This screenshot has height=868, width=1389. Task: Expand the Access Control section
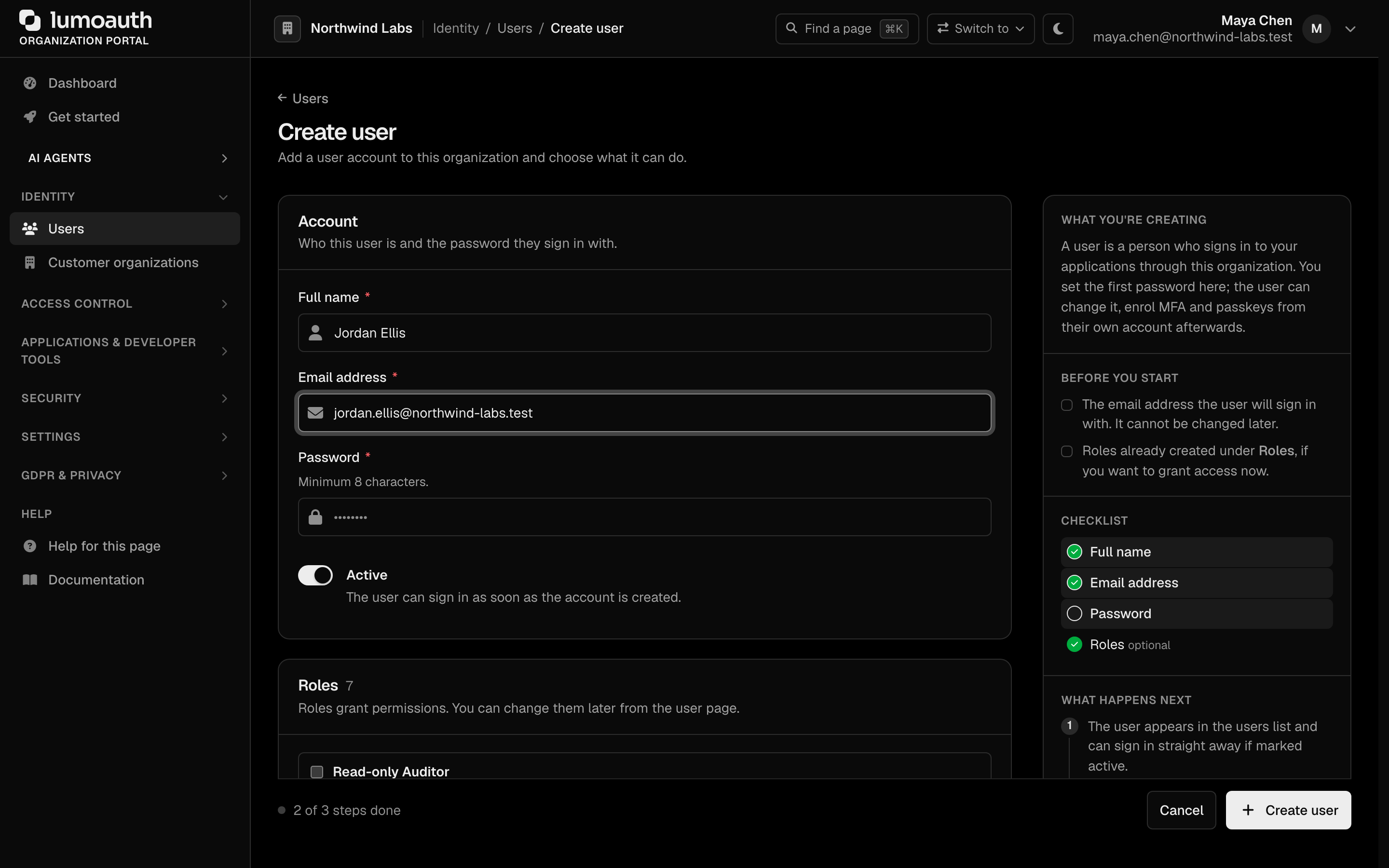[125, 304]
